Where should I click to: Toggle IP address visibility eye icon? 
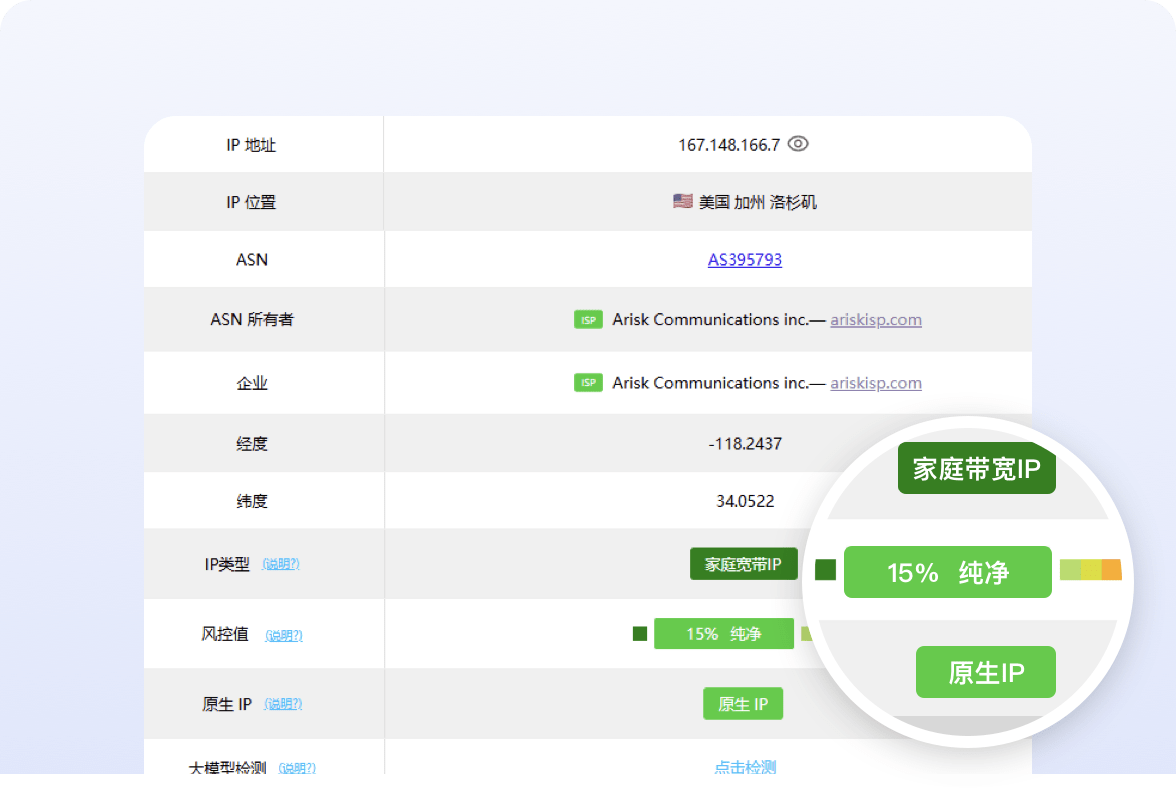[798, 143]
